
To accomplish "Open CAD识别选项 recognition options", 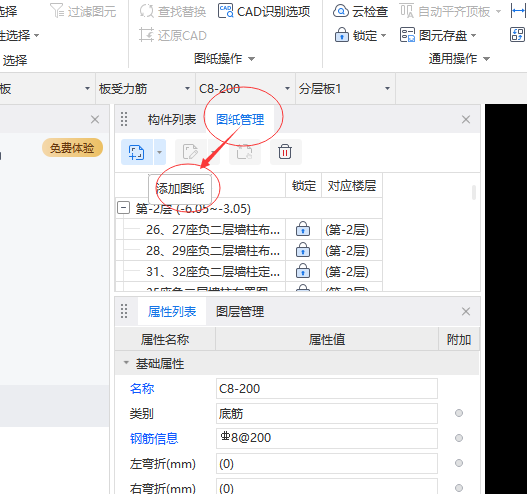I will click(x=264, y=12).
